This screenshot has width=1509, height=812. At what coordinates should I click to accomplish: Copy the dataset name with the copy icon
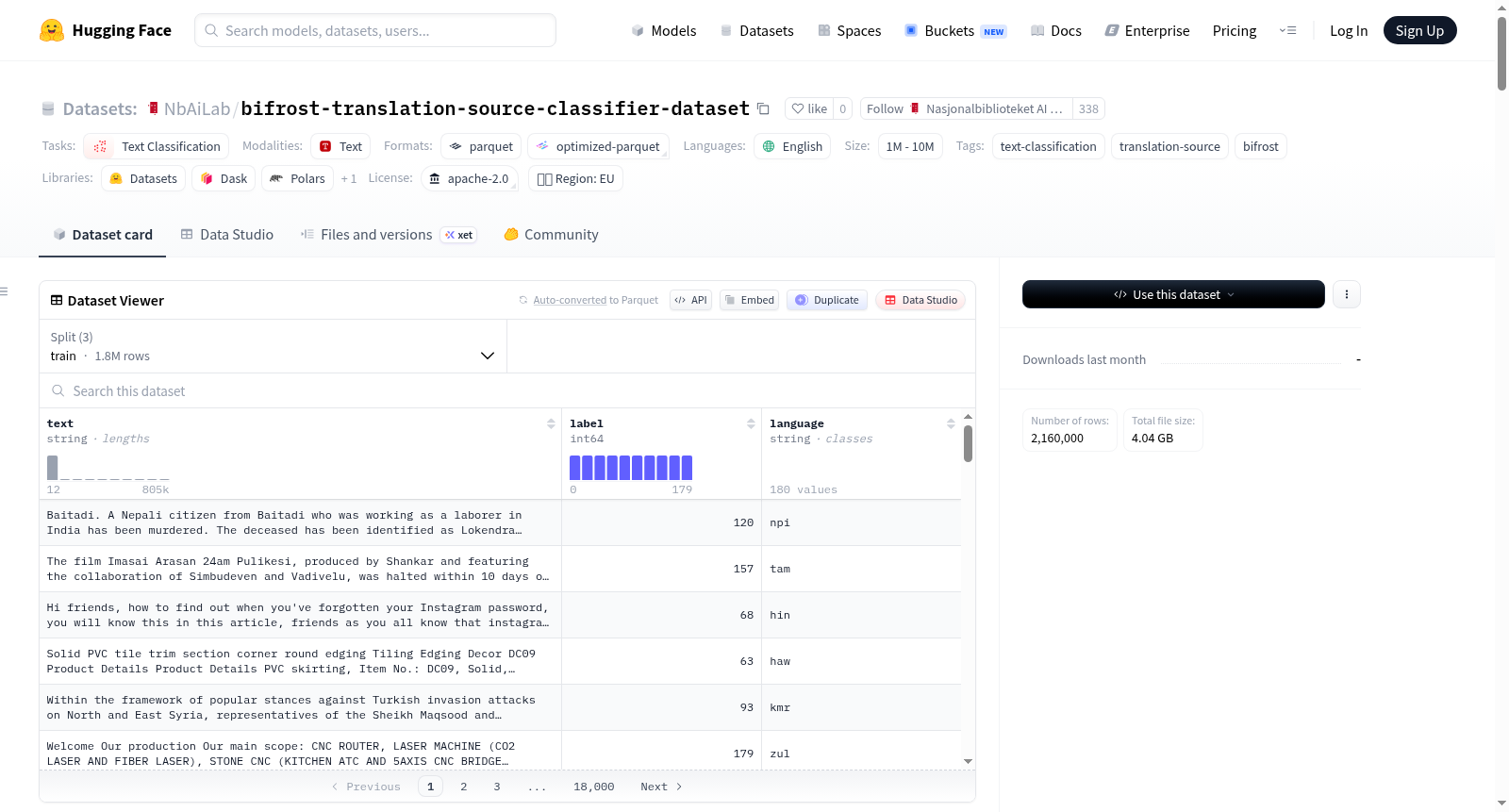click(763, 108)
